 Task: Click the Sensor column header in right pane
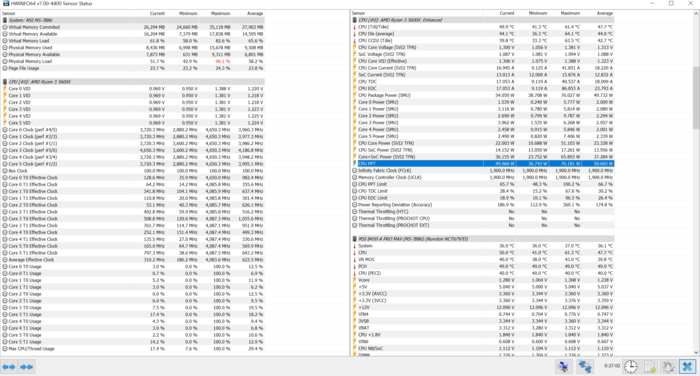tap(417, 13)
